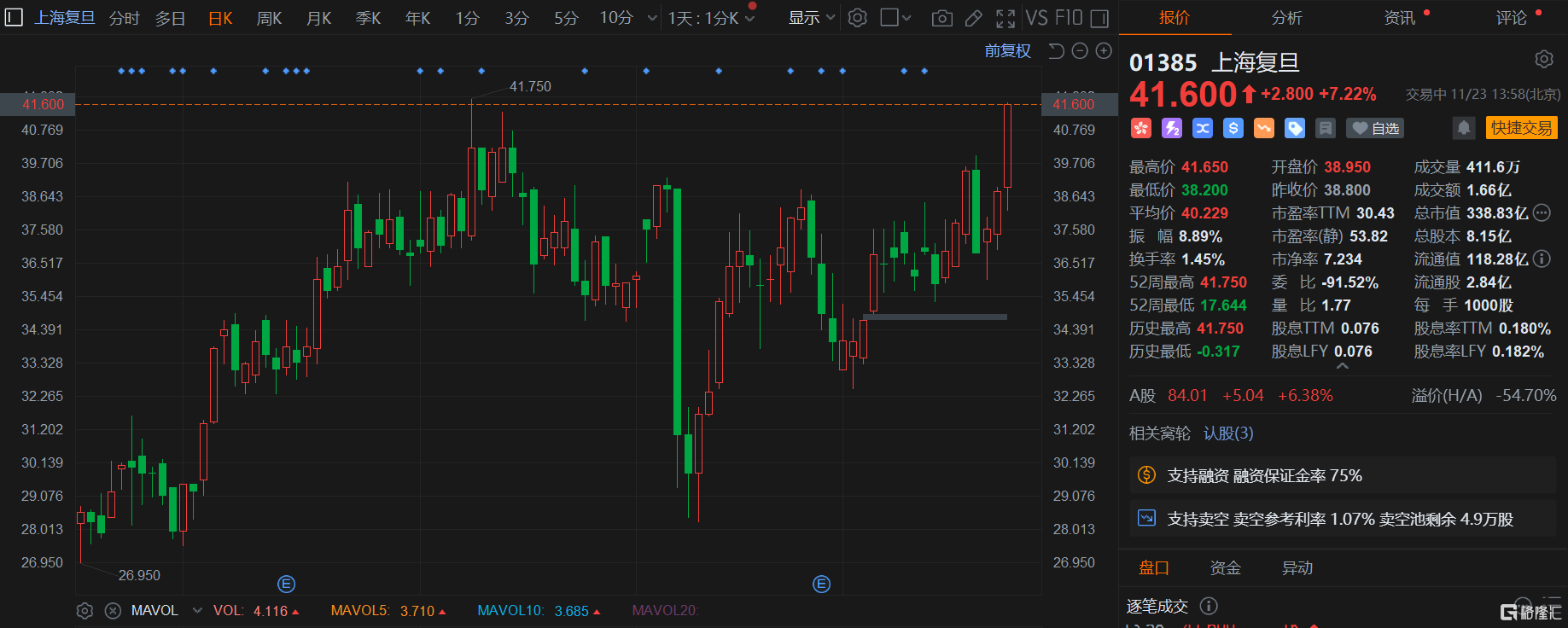Zoom in the K-line chart

pyautogui.click(x=1104, y=51)
